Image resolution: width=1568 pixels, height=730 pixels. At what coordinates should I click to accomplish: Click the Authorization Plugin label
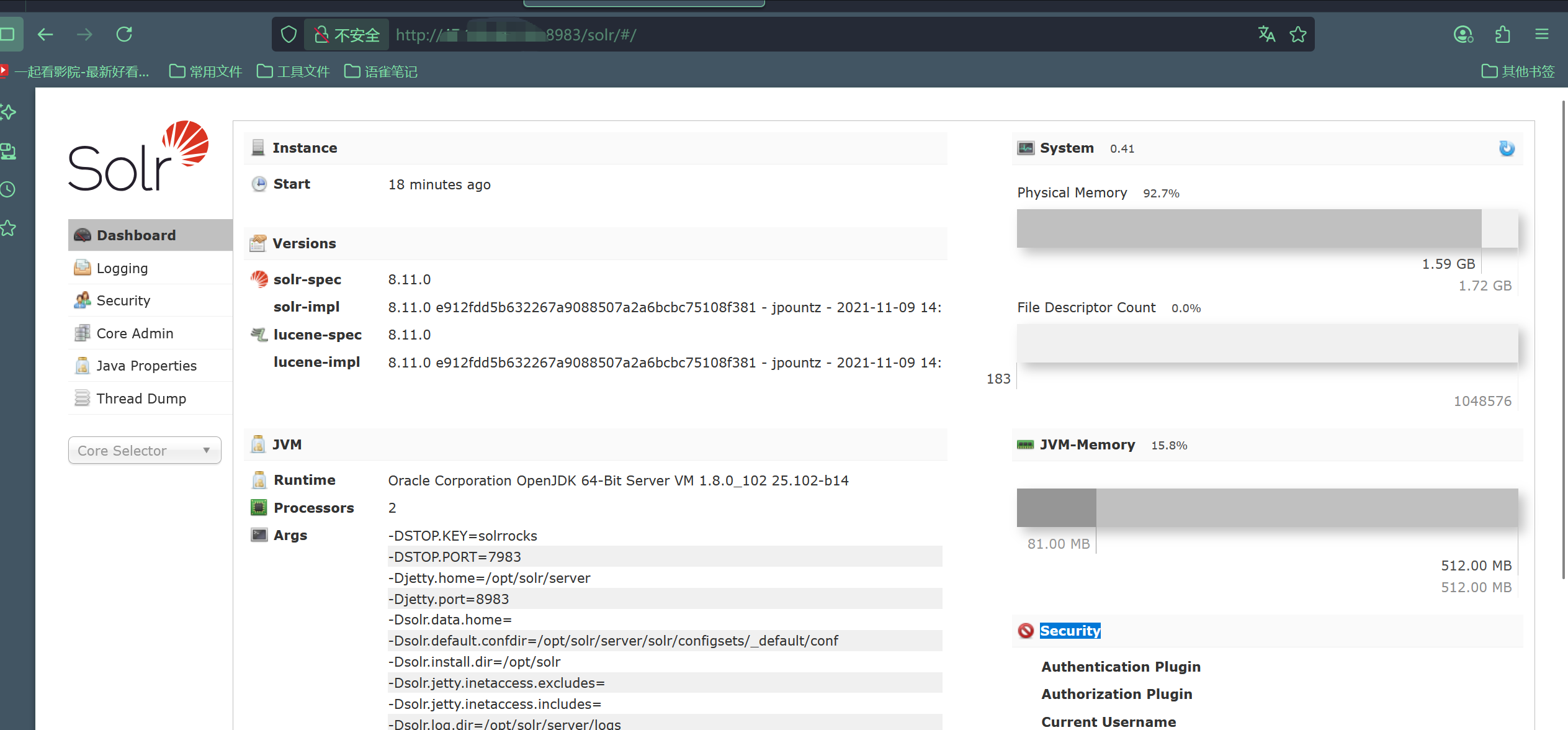click(1117, 694)
